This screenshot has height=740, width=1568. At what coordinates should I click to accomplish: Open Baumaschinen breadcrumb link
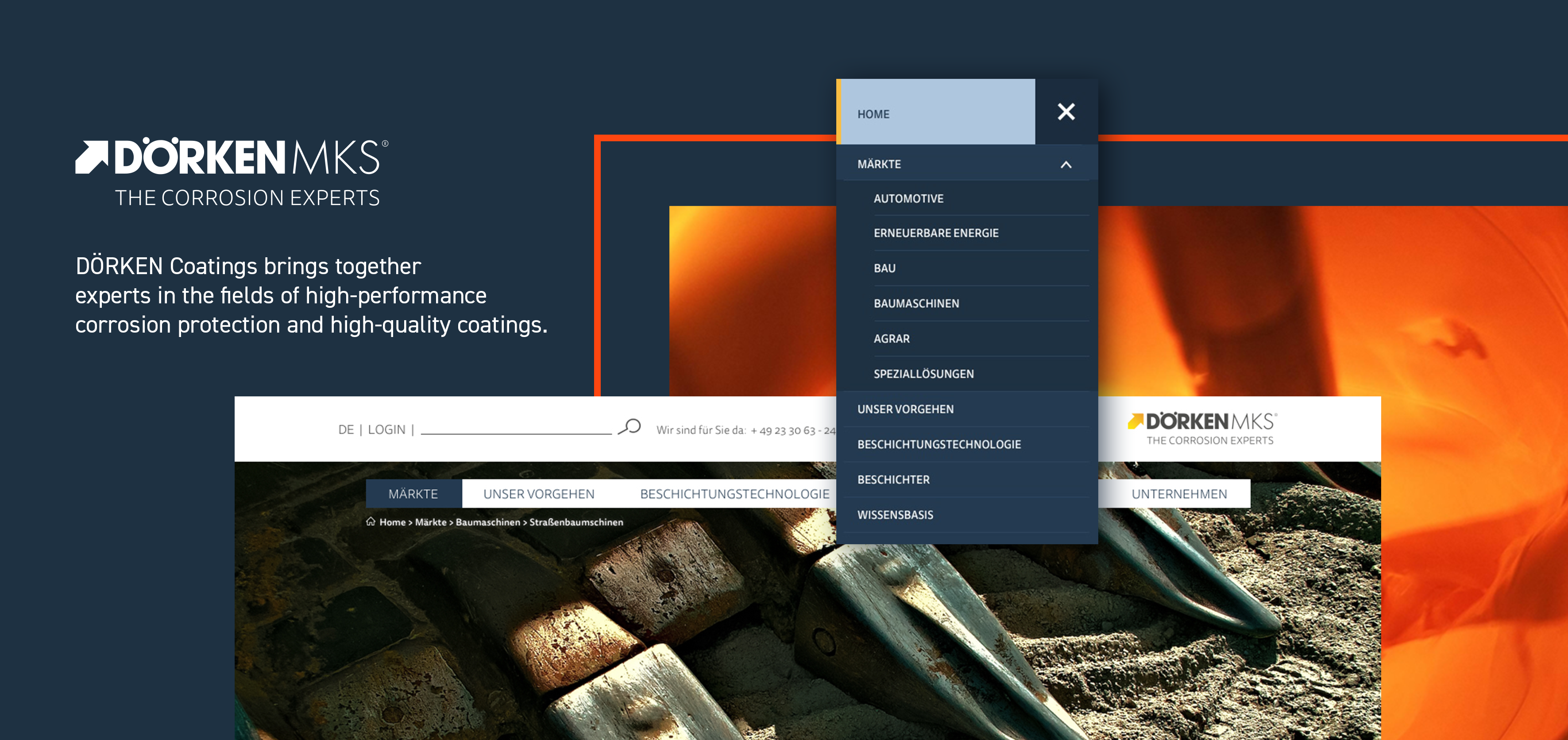click(x=487, y=522)
